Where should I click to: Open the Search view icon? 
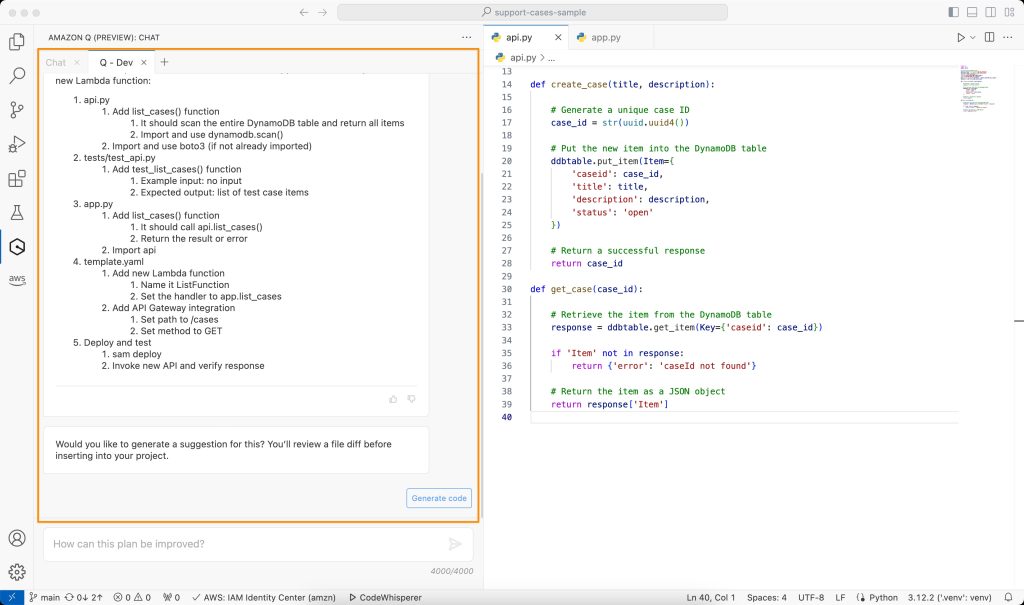[x=17, y=76]
